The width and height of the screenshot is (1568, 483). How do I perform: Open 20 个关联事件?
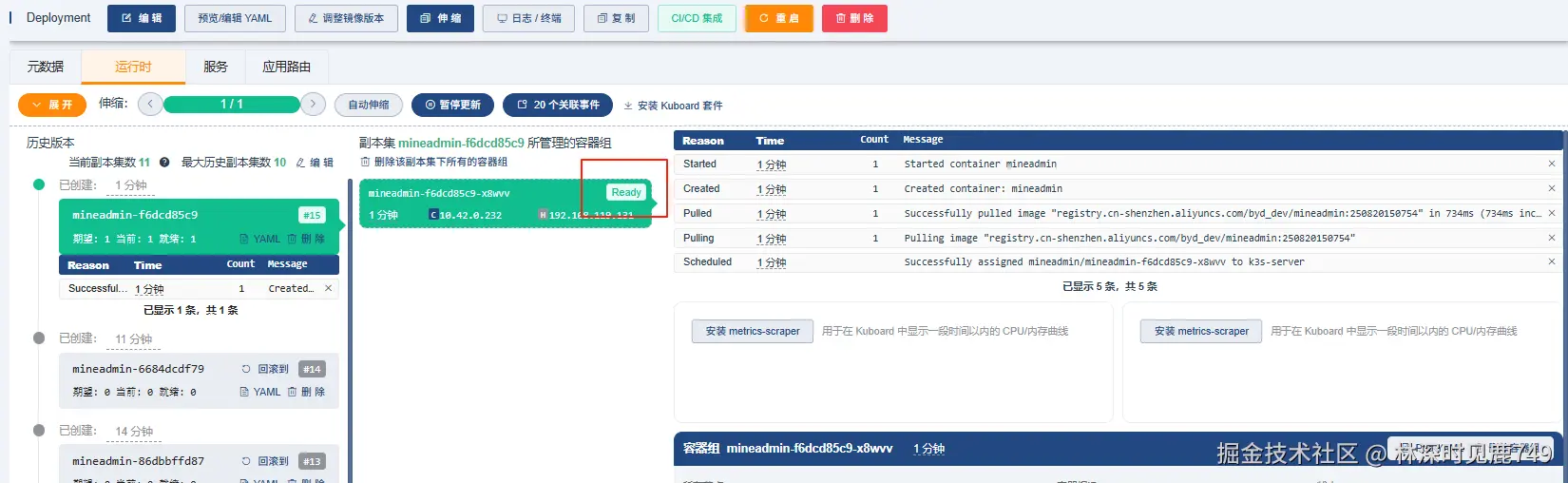tap(558, 105)
